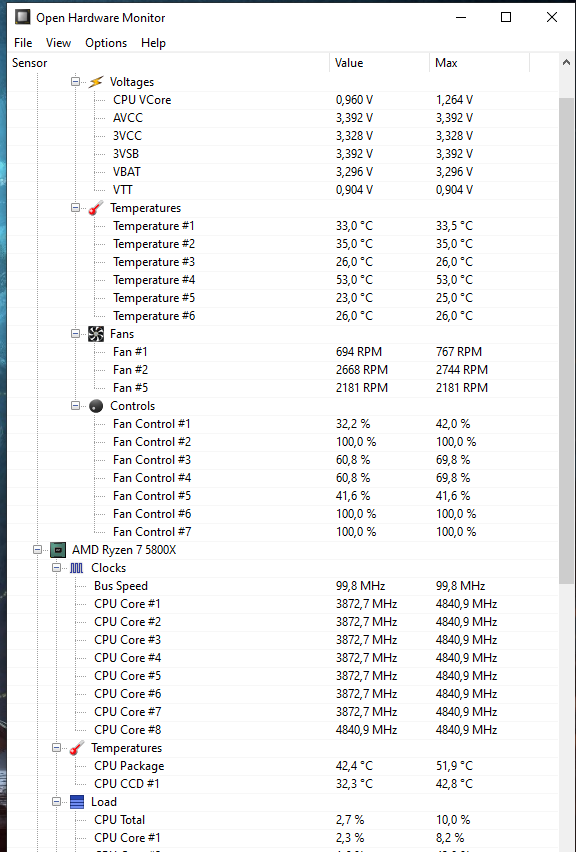576x852 pixels.
Task: Click the Open Hardware Monitor title bar icon
Action: [x=22, y=17]
